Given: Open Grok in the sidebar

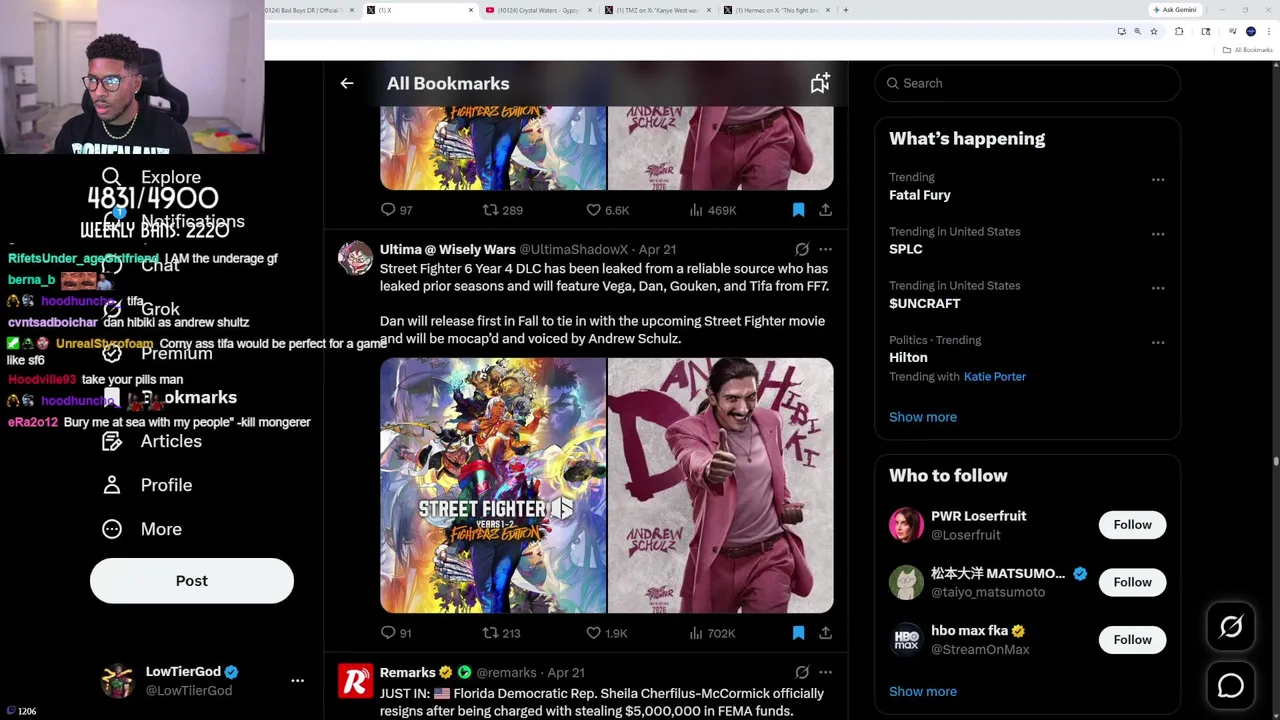Looking at the screenshot, I should (141, 309).
